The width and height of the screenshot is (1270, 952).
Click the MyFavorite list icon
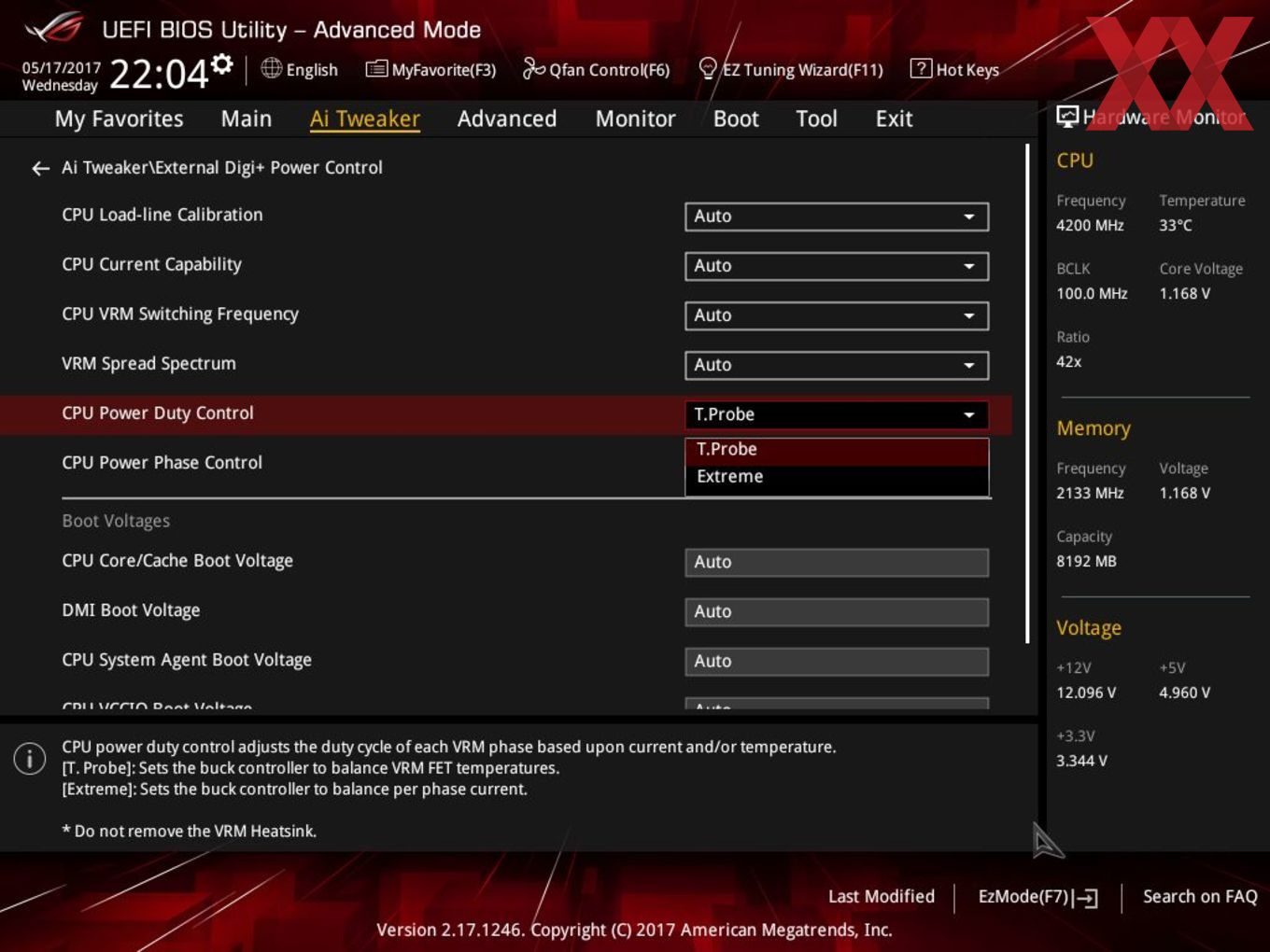click(376, 69)
